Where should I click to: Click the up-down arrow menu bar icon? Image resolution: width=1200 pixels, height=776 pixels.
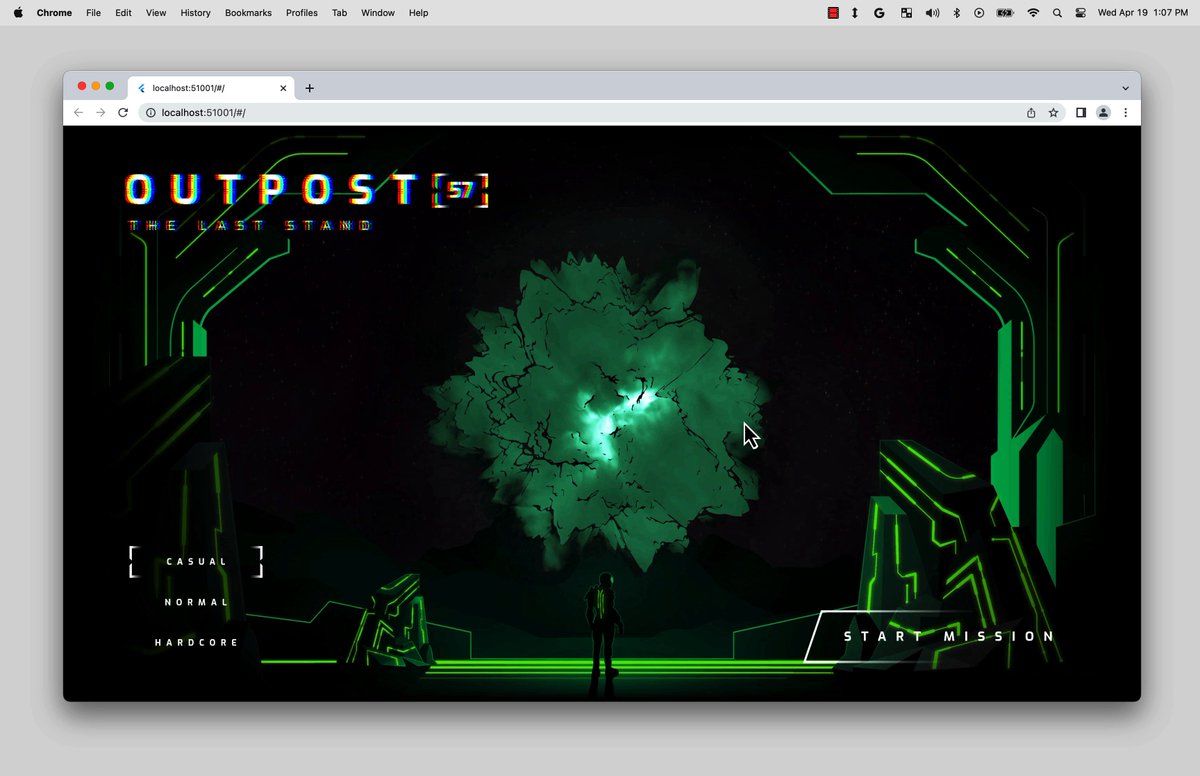click(x=855, y=13)
